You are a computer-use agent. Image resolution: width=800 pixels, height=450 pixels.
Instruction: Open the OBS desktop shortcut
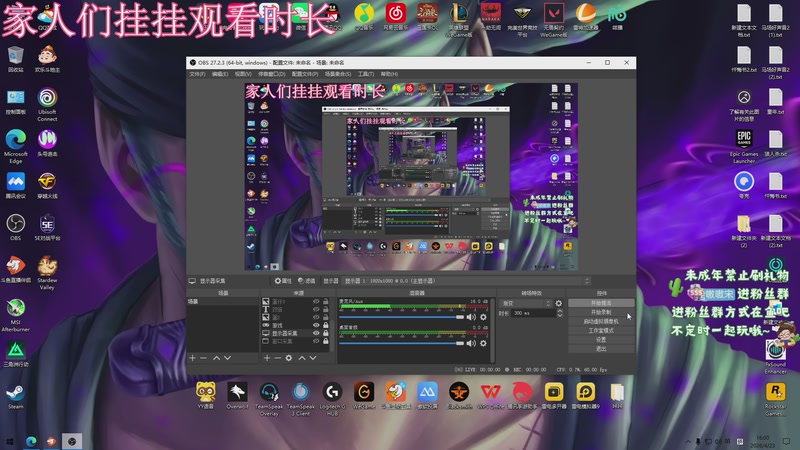16,228
